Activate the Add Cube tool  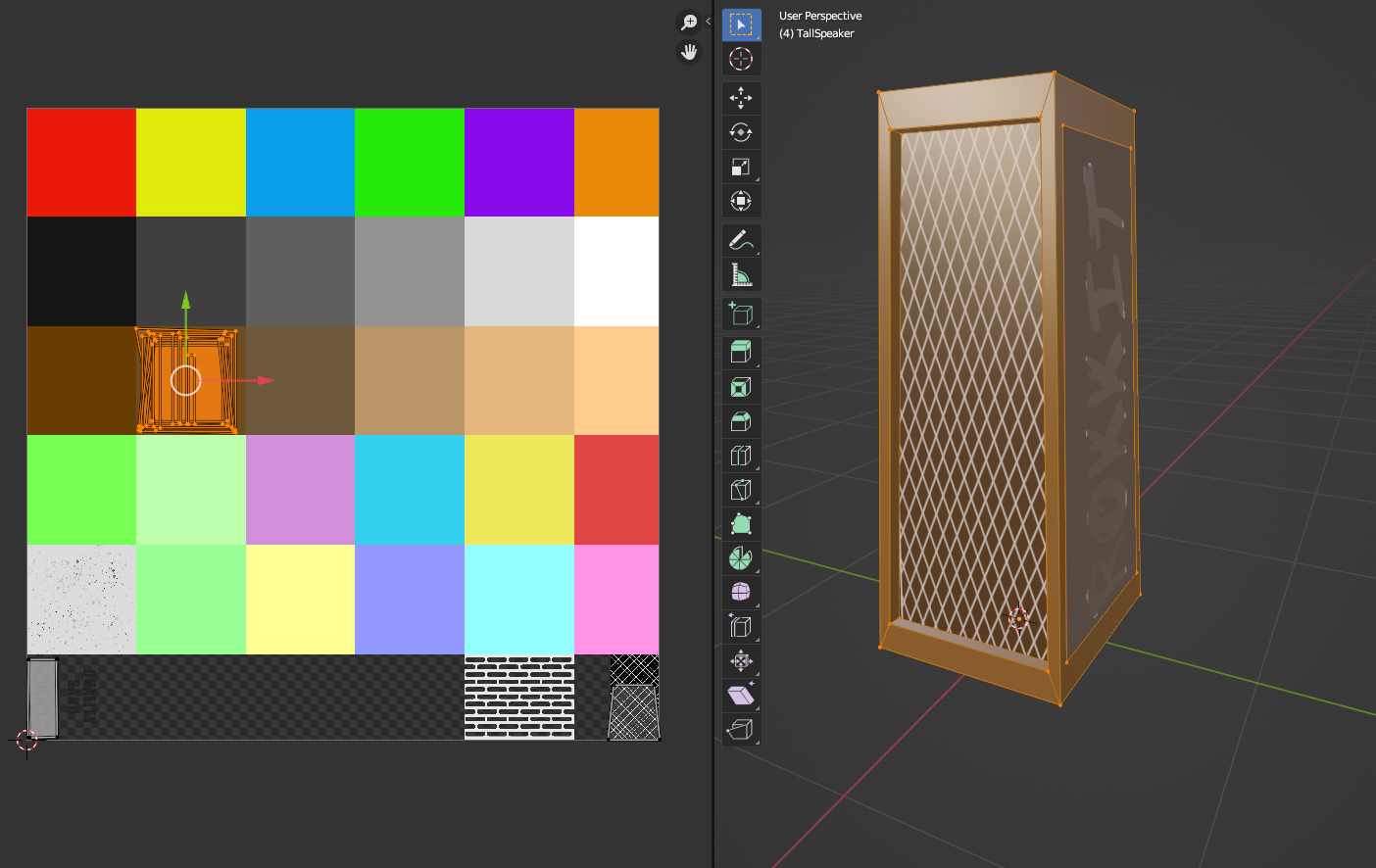pyautogui.click(x=741, y=313)
